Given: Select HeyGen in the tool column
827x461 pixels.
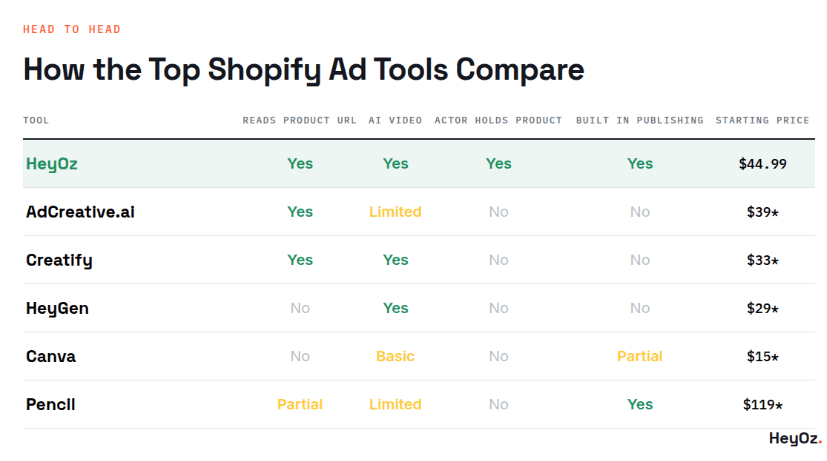Looking at the screenshot, I should pos(57,309).
